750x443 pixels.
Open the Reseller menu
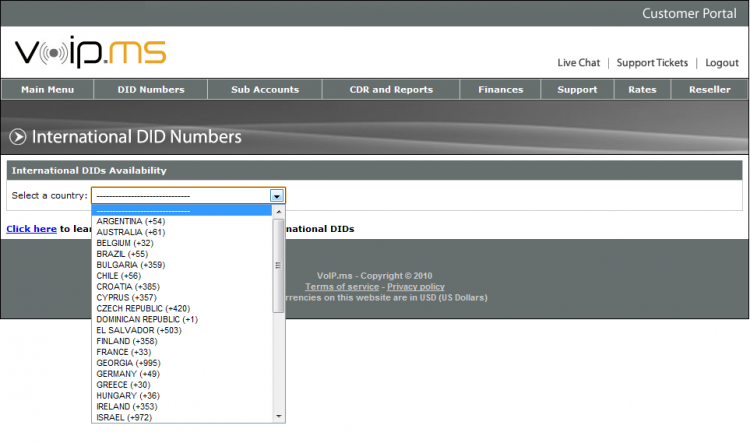coord(709,89)
